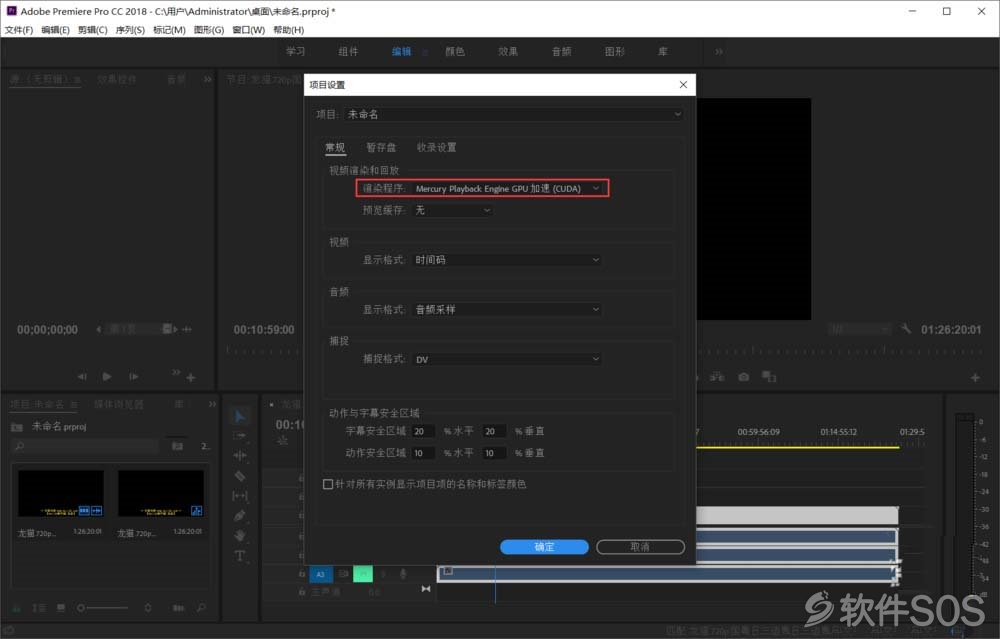The width and height of the screenshot is (1000, 639).
Task: Toggle the A3 track target button
Action: (x=321, y=574)
